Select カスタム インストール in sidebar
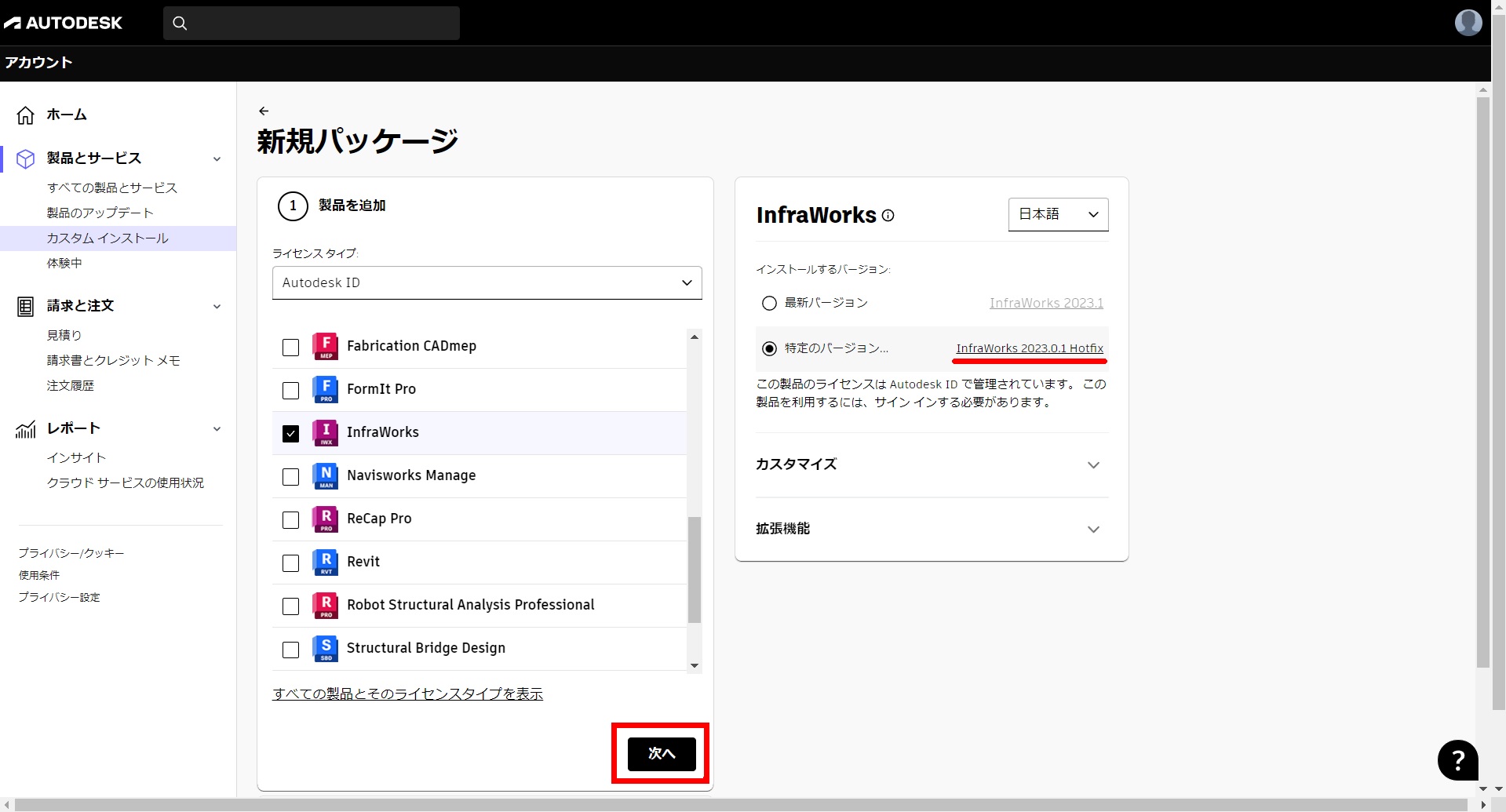The width and height of the screenshot is (1506, 812). [108, 238]
